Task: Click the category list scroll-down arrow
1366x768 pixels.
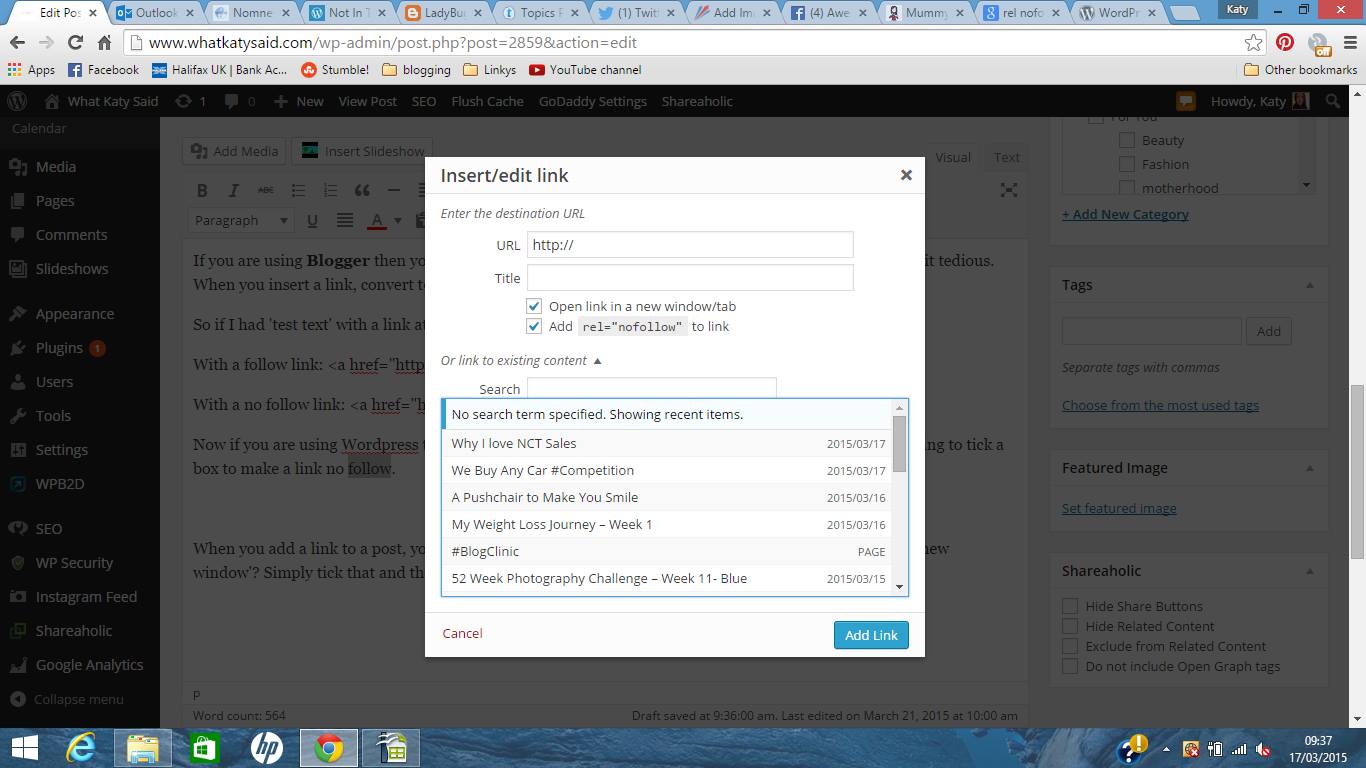Action: 1306,185
